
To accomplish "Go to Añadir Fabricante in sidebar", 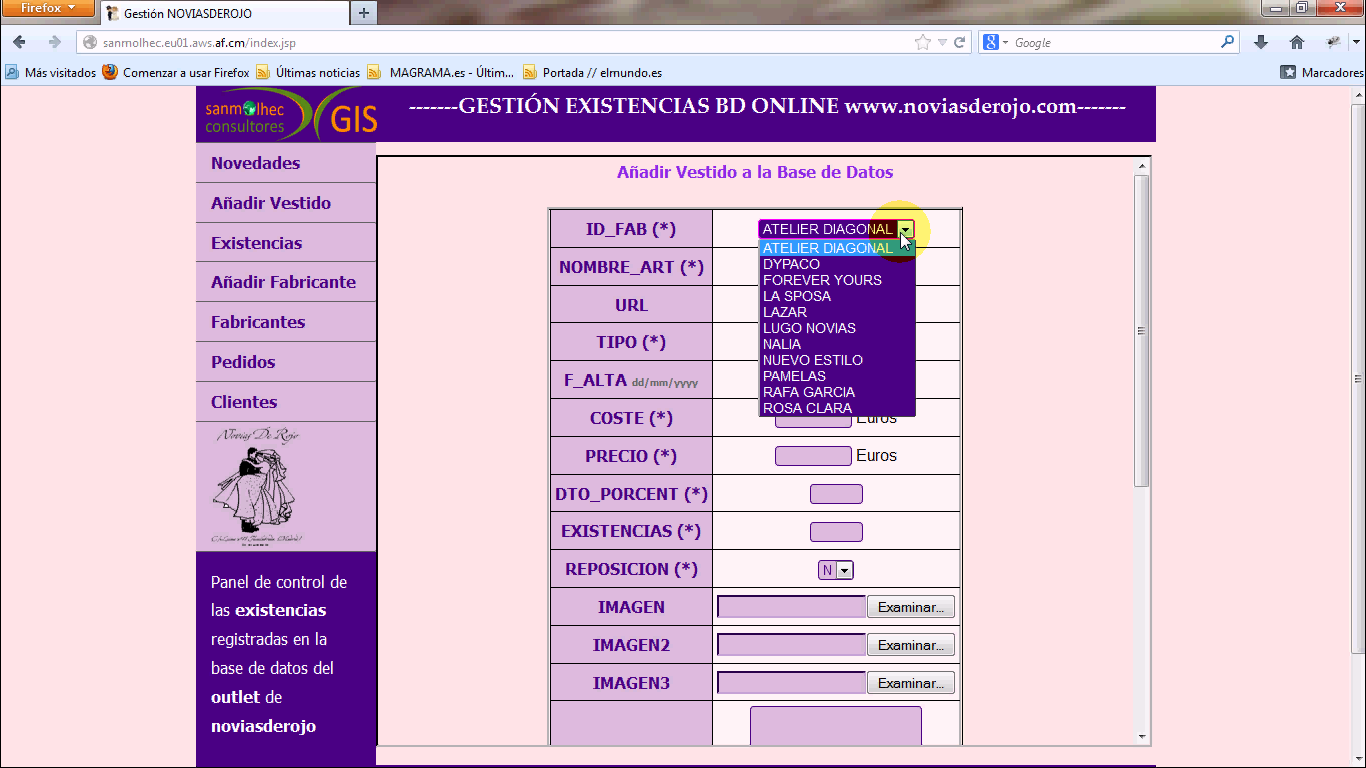I will (x=283, y=282).
